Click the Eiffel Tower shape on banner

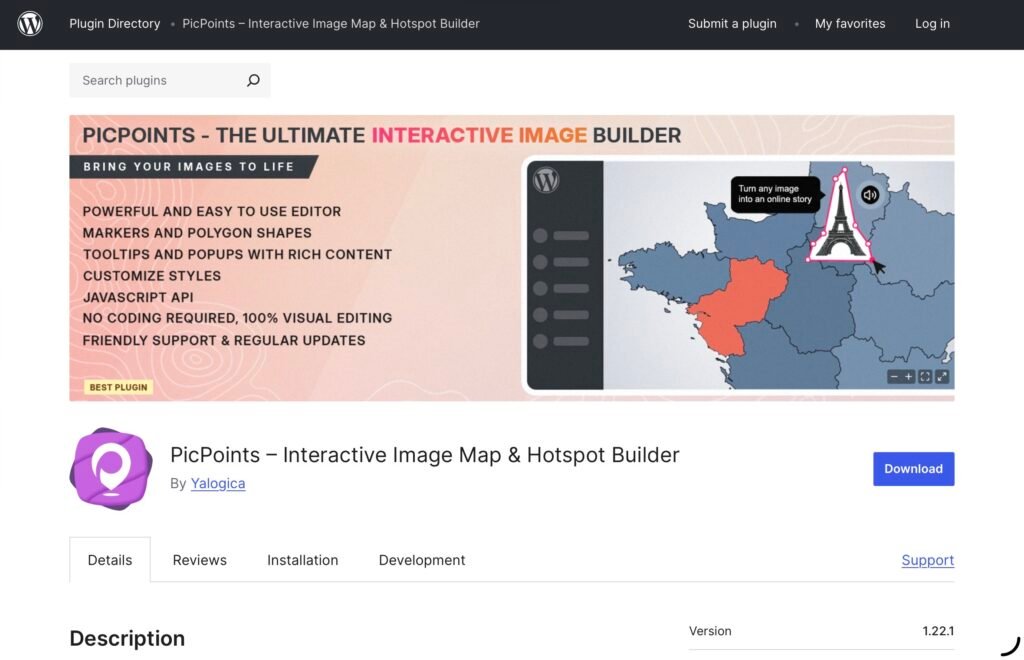[840, 215]
